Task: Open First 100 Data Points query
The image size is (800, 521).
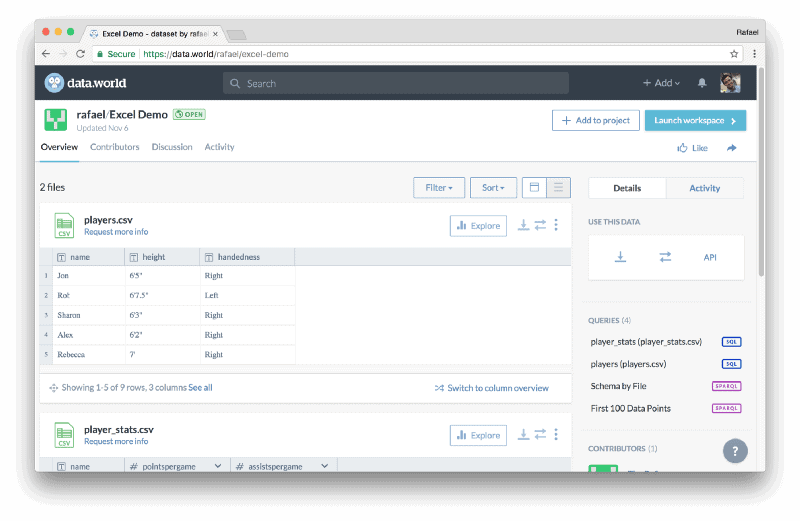Action: [x=631, y=408]
